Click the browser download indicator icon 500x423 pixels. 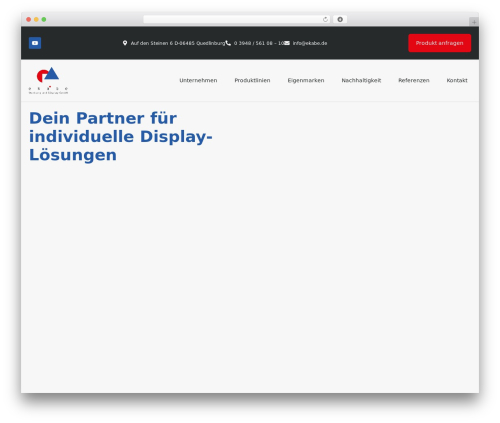pos(340,19)
